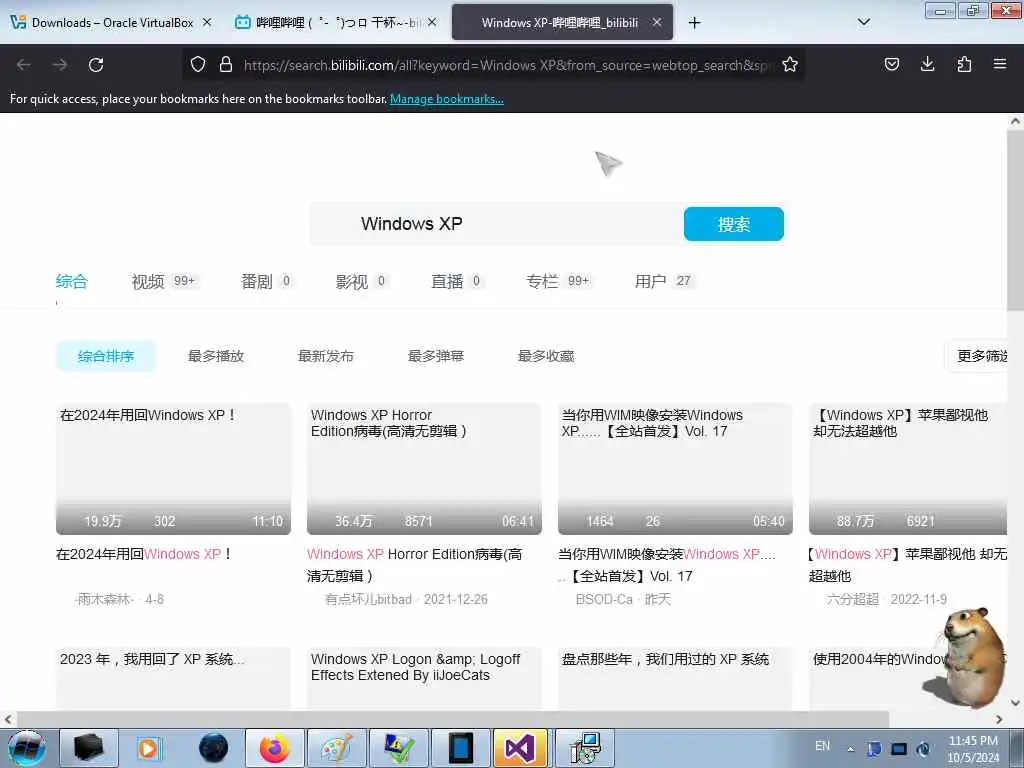Screen dimensions: 1024x768
Task: Open a new browser tab
Action: click(694, 23)
